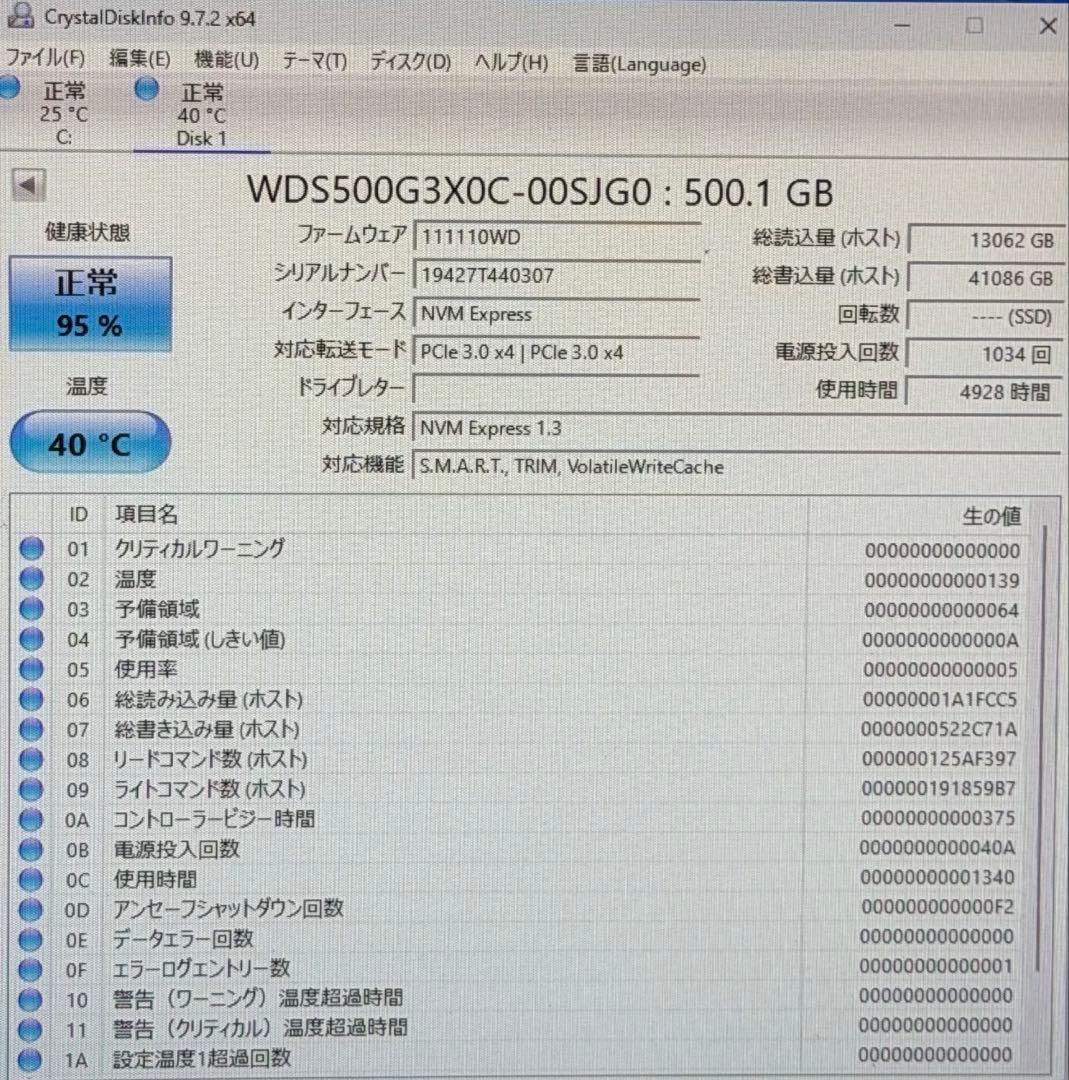Select raw value 00000125AF397
The width and height of the screenshot is (1069, 1080).
tap(938, 759)
